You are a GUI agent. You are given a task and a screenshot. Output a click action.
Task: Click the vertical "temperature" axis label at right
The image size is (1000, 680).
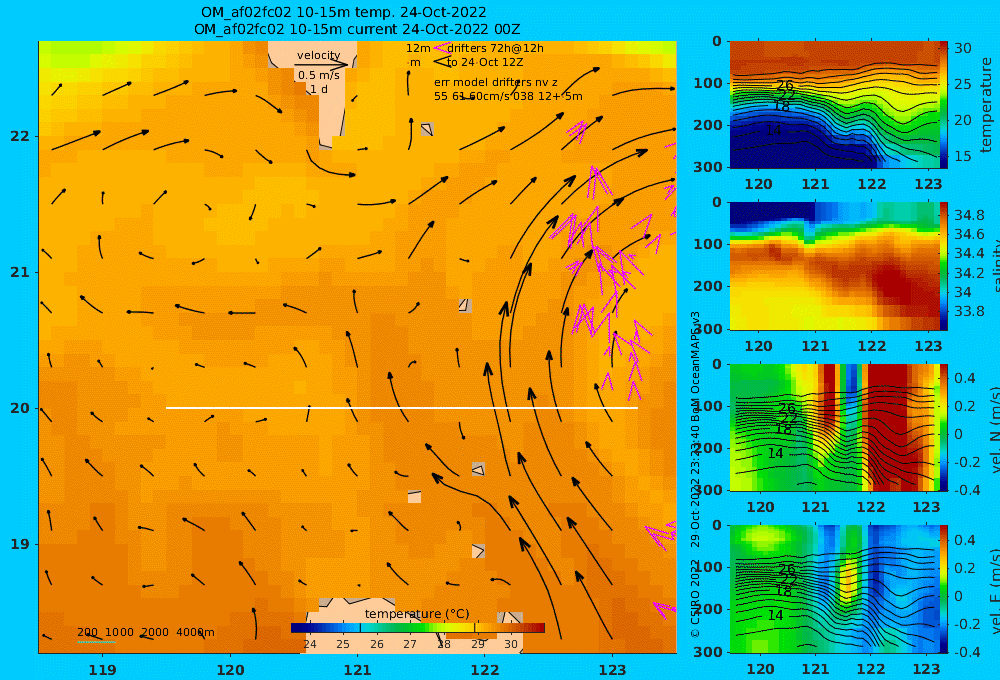(x=987, y=105)
